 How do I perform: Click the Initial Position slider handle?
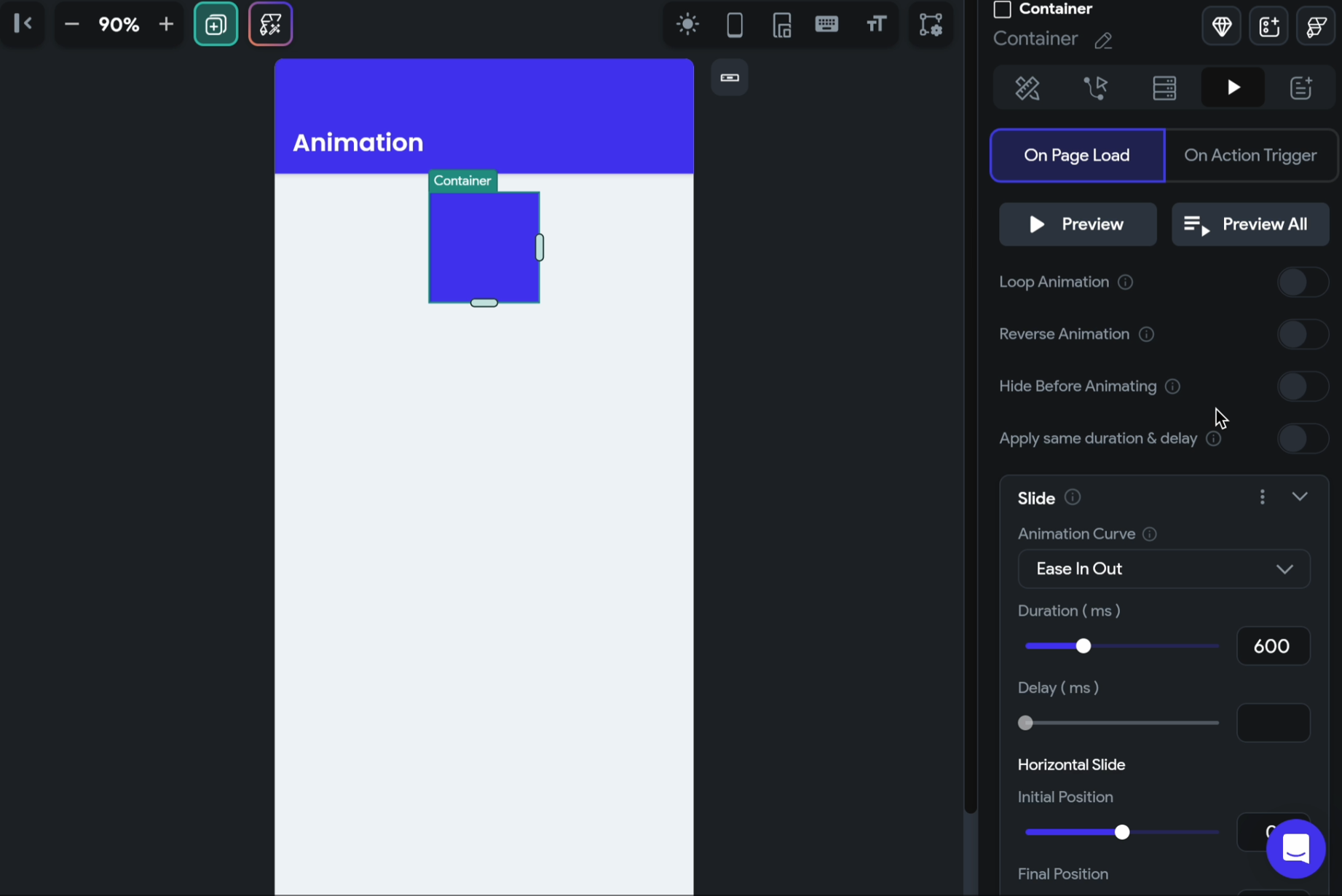1122,833
